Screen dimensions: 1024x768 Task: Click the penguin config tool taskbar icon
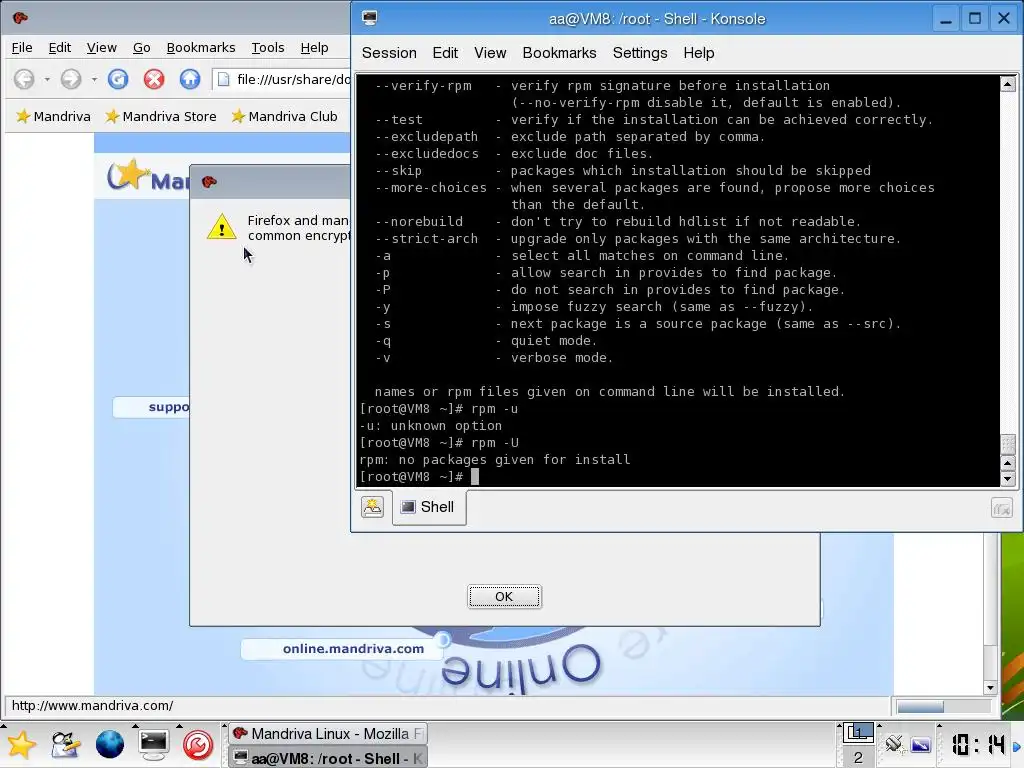click(65, 744)
